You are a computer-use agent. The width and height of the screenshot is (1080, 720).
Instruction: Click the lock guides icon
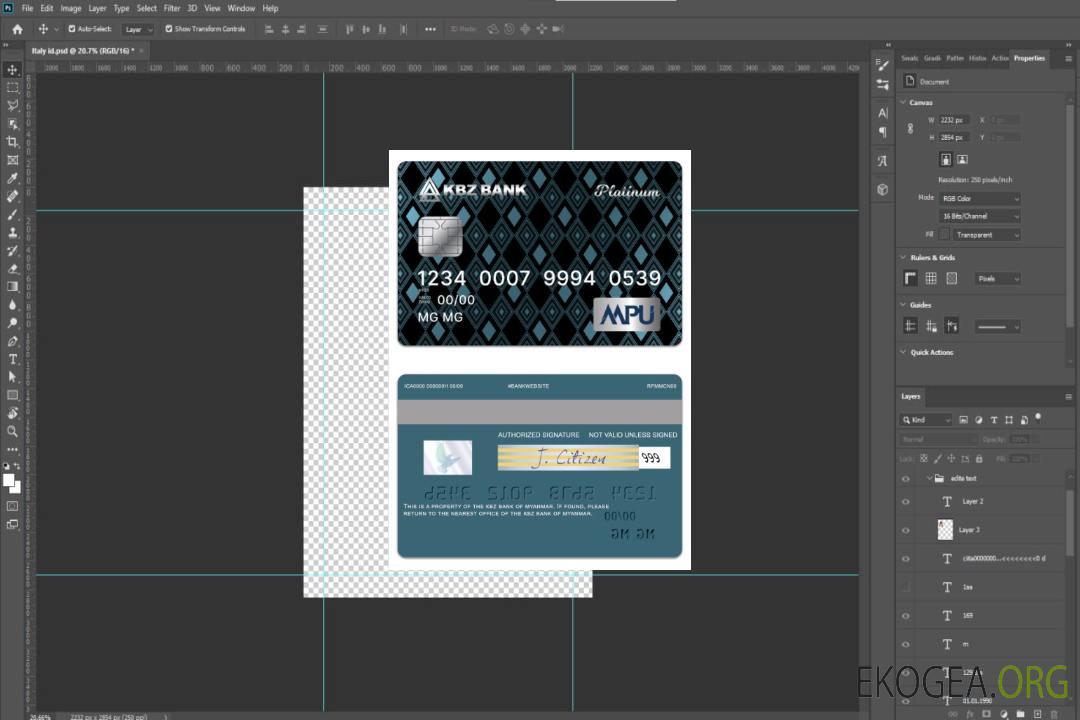931,327
